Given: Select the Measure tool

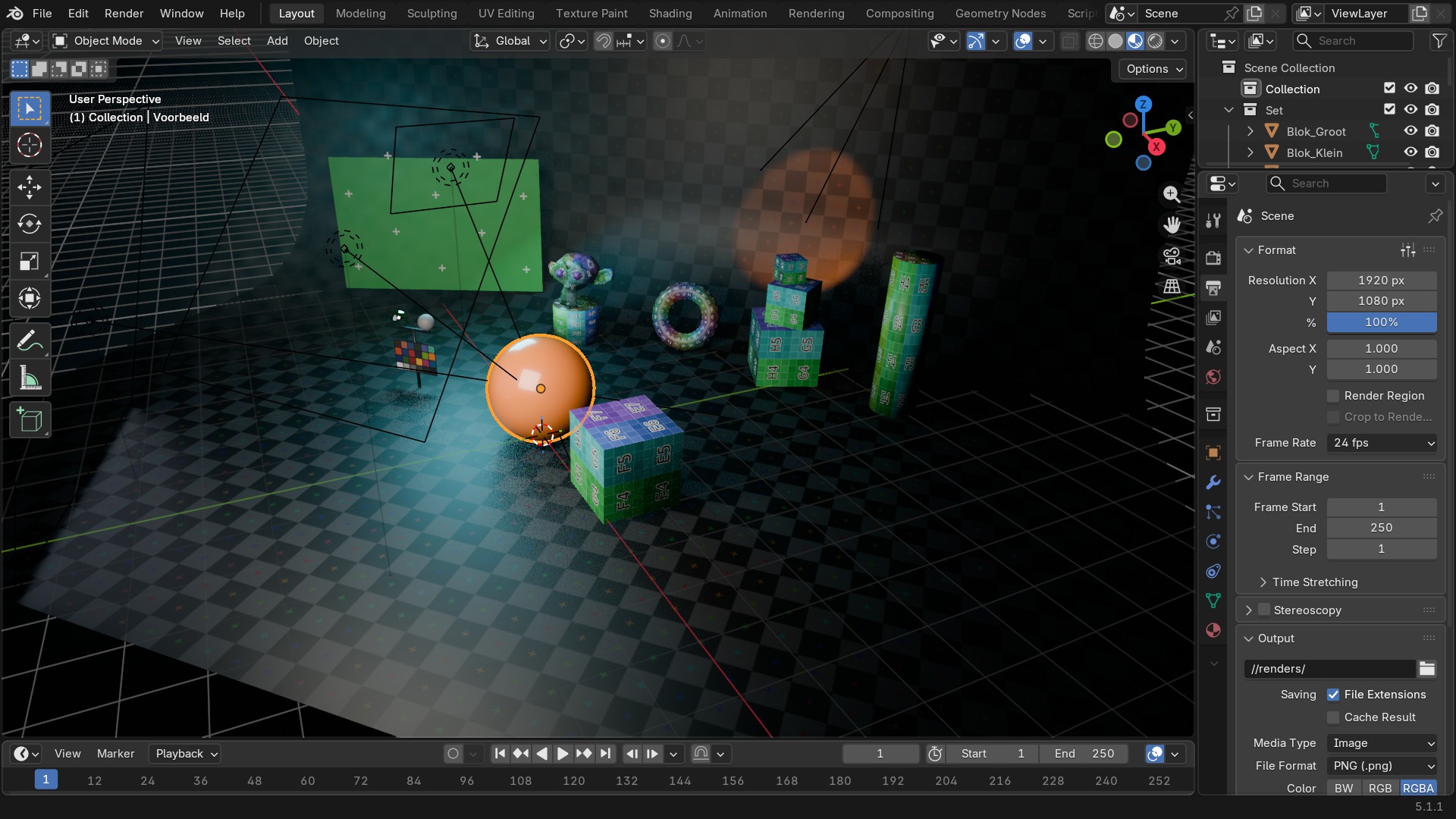Looking at the screenshot, I should point(30,378).
